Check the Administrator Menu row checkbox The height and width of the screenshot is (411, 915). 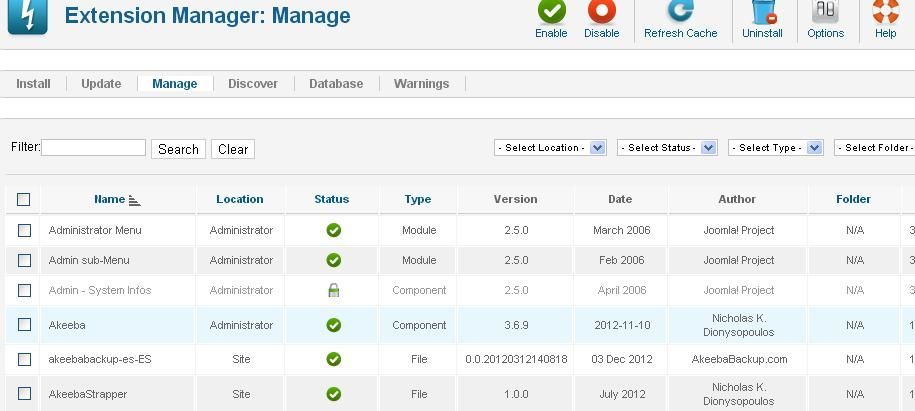[24, 231]
